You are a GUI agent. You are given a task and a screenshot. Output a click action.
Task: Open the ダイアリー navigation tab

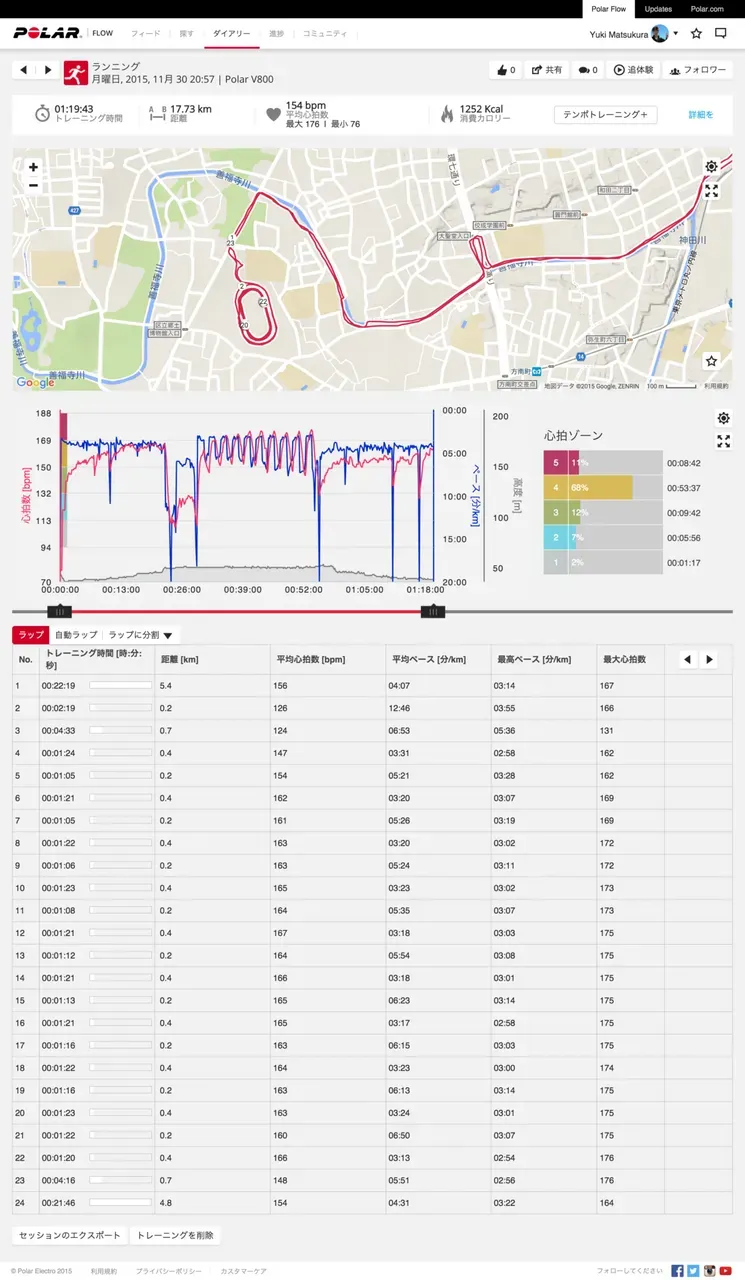click(232, 34)
